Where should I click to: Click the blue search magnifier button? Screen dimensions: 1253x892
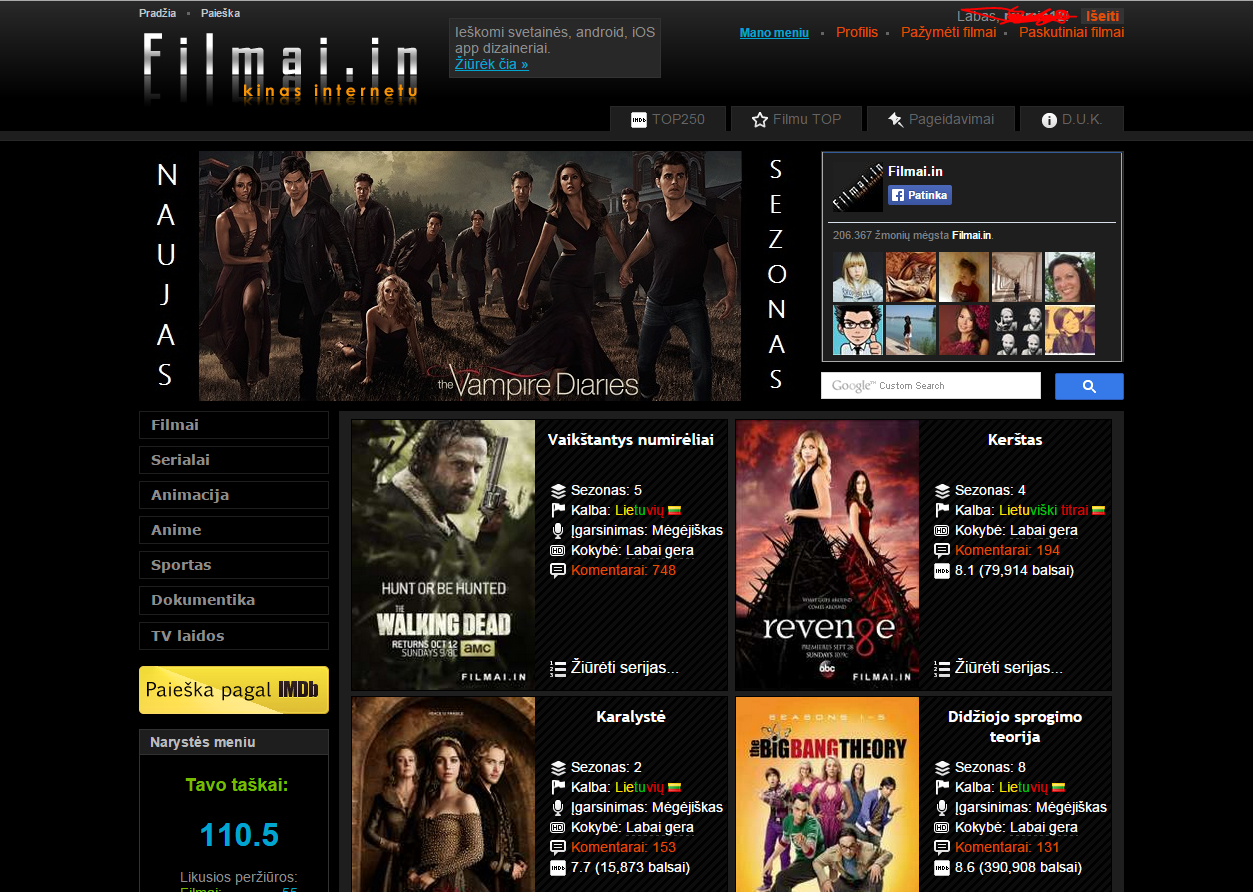pos(1089,386)
